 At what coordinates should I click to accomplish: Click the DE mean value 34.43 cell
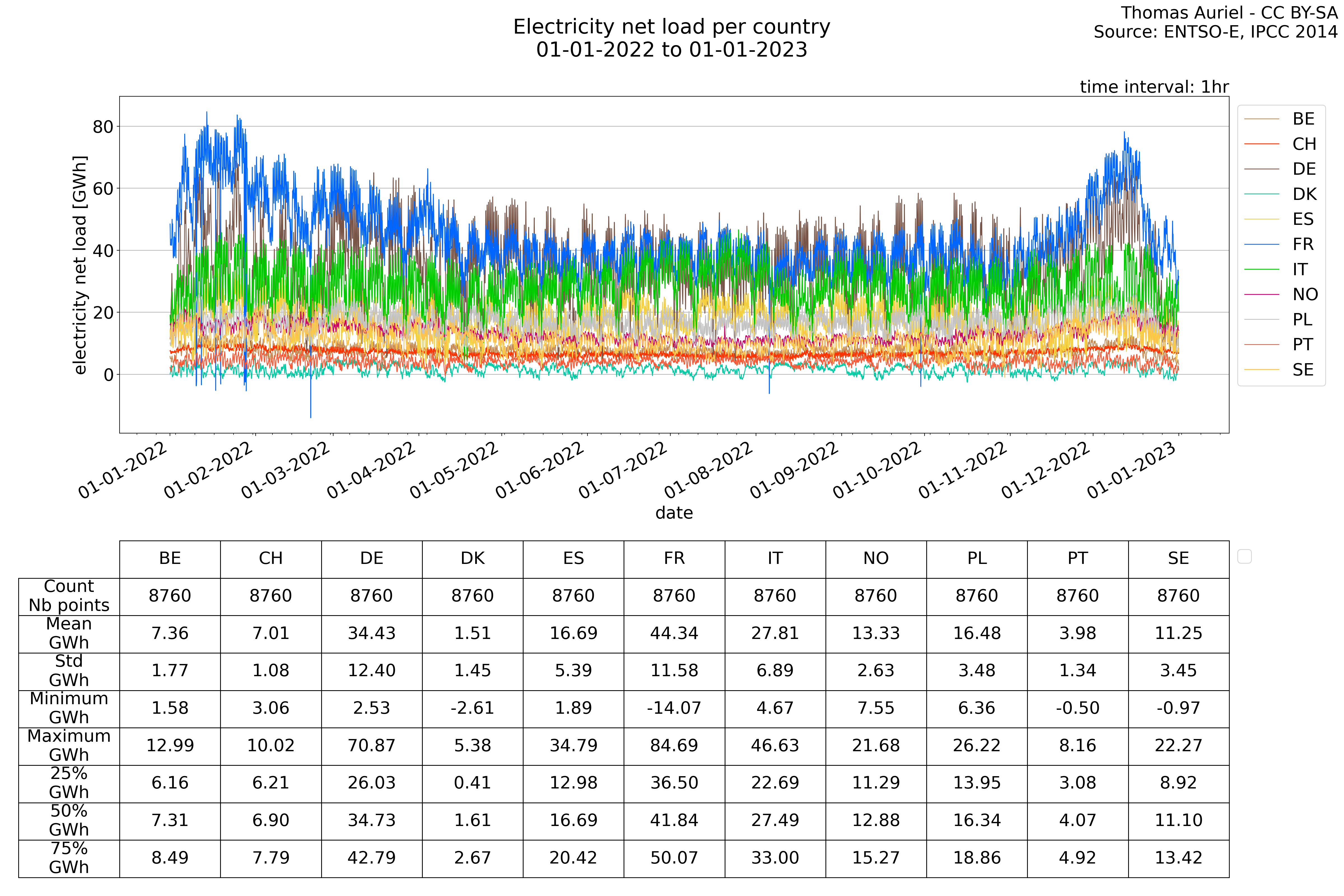point(372,634)
